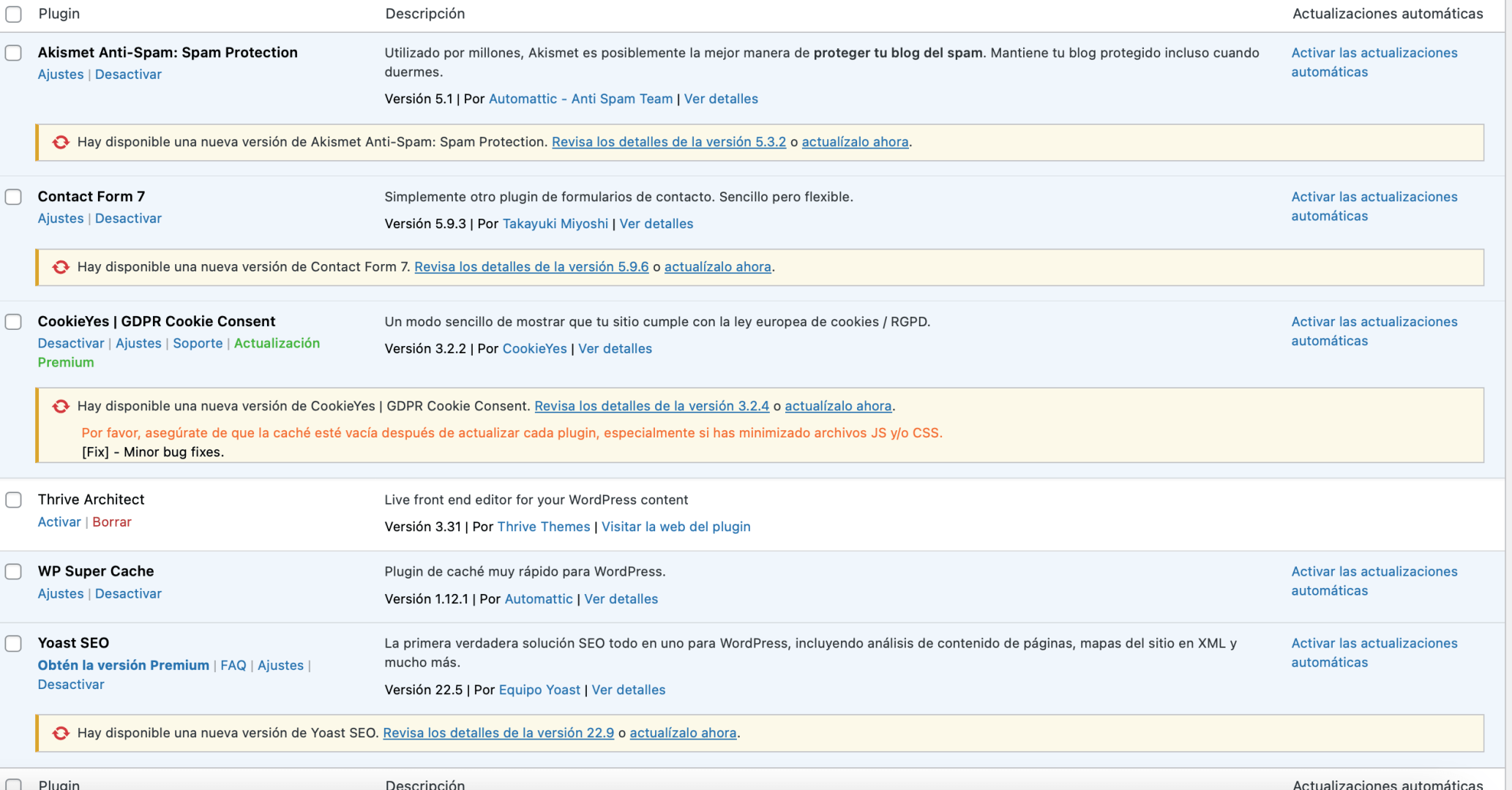Check the select-all checkbox in the top header
This screenshot has height=790, width=1512.
[x=13, y=14]
